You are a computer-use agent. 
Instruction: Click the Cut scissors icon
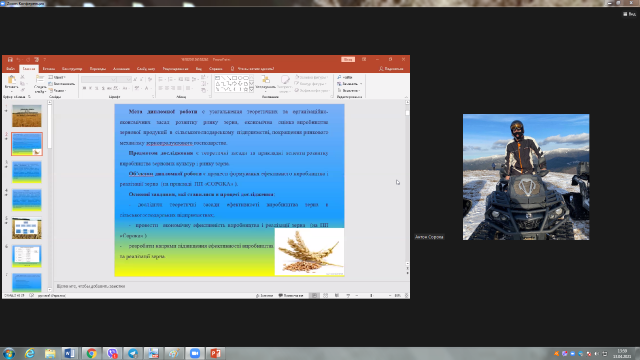[x=22, y=77]
